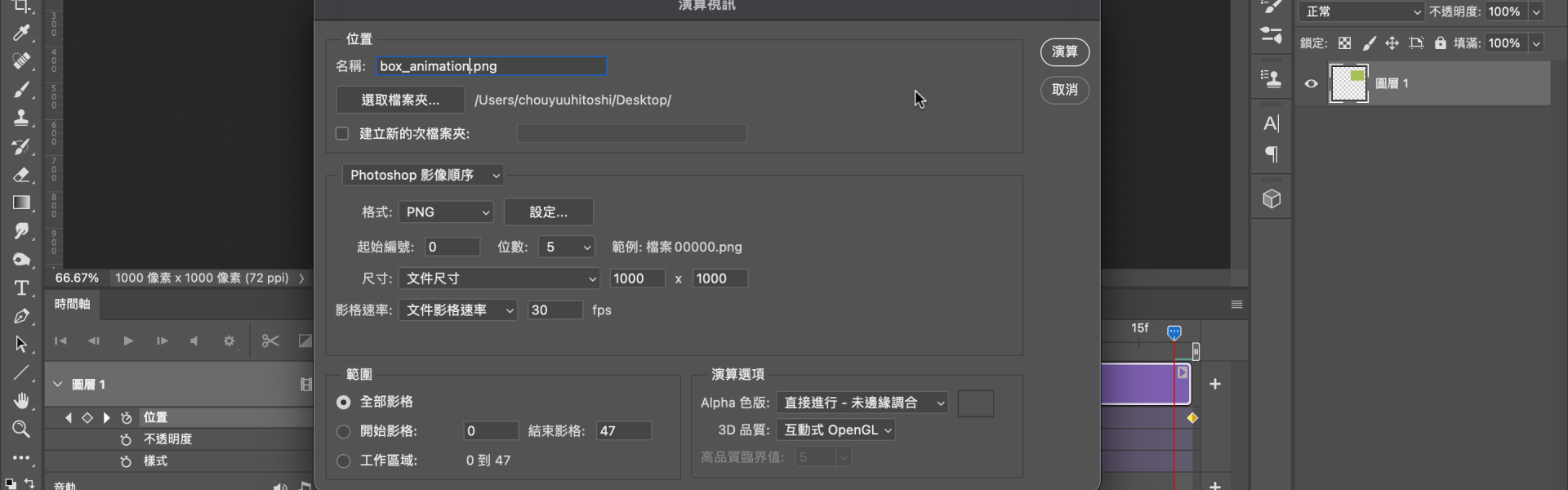1568x490 pixels.
Task: Enable the create new subfolder checkbox
Action: coord(342,134)
